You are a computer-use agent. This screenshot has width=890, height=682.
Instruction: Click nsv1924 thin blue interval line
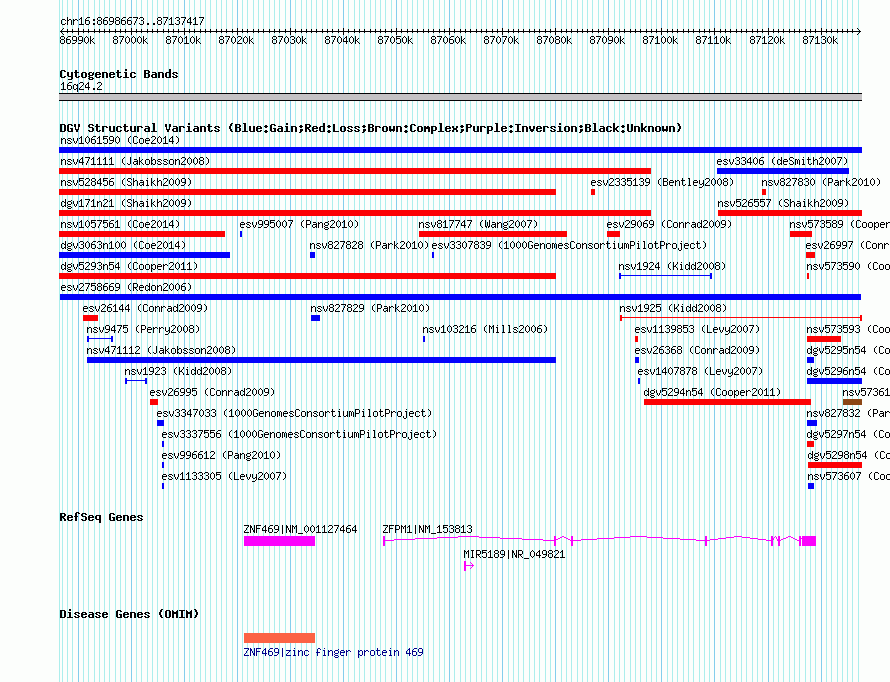click(x=665, y=276)
